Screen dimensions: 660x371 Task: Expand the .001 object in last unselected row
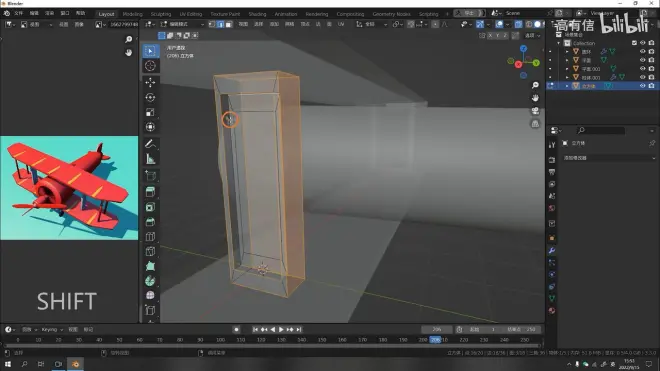pos(567,77)
